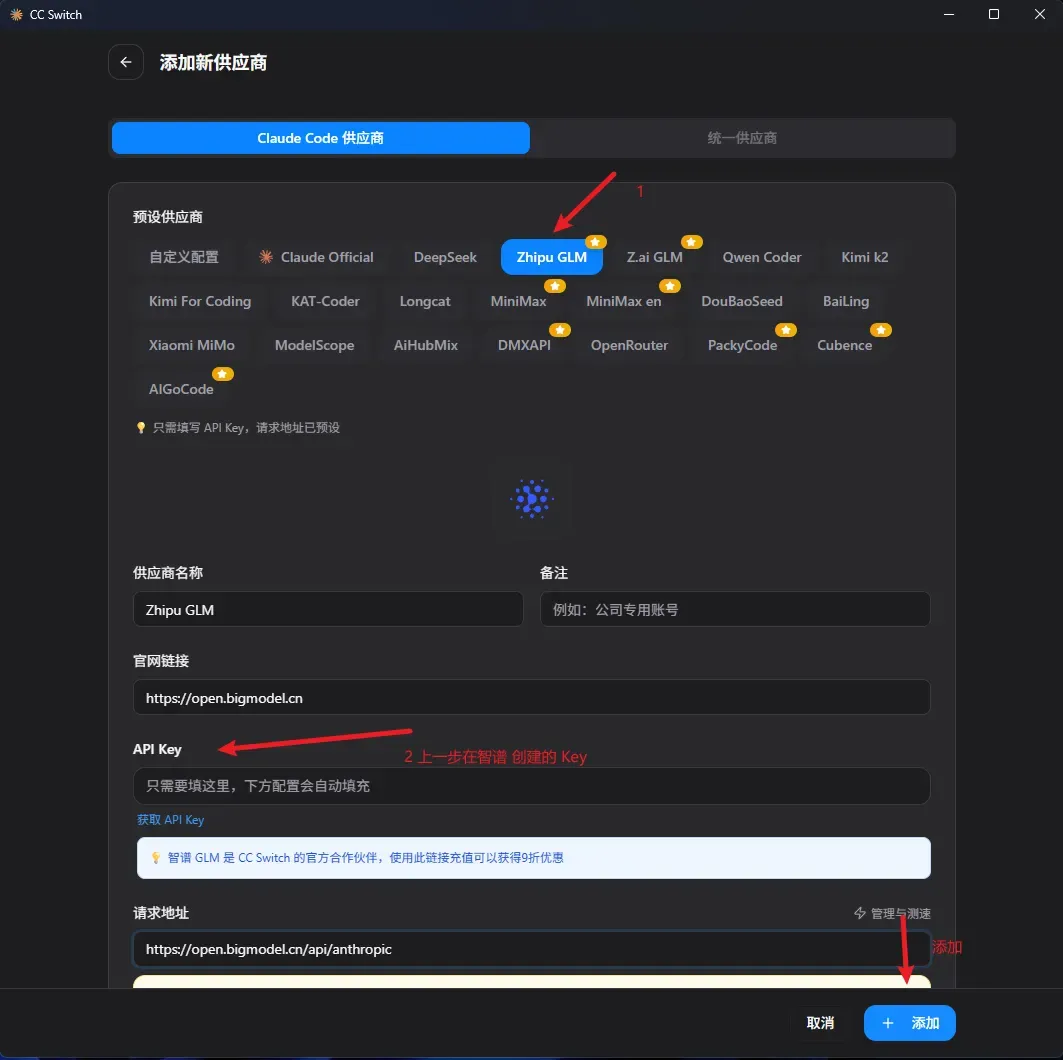The width and height of the screenshot is (1063, 1060).
Task: Select the Zhipu GLM preset
Action: coord(551,258)
